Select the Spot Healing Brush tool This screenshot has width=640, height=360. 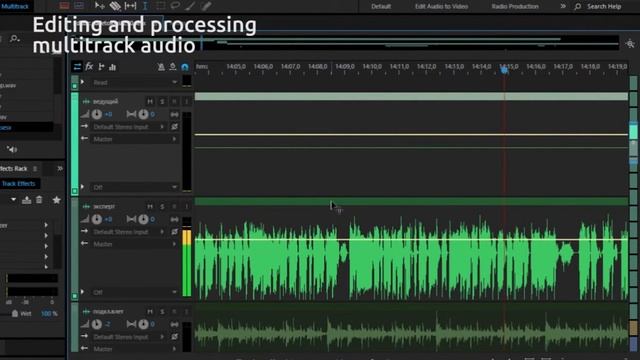[x=206, y=6]
